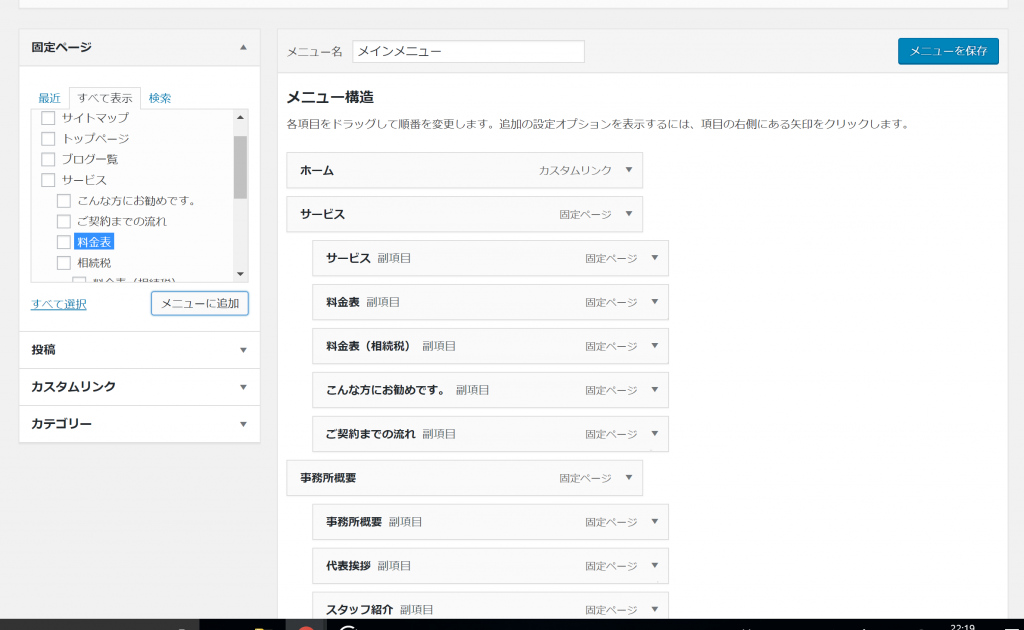
Task: Click the メニューに追加 button
Action: pos(200,304)
